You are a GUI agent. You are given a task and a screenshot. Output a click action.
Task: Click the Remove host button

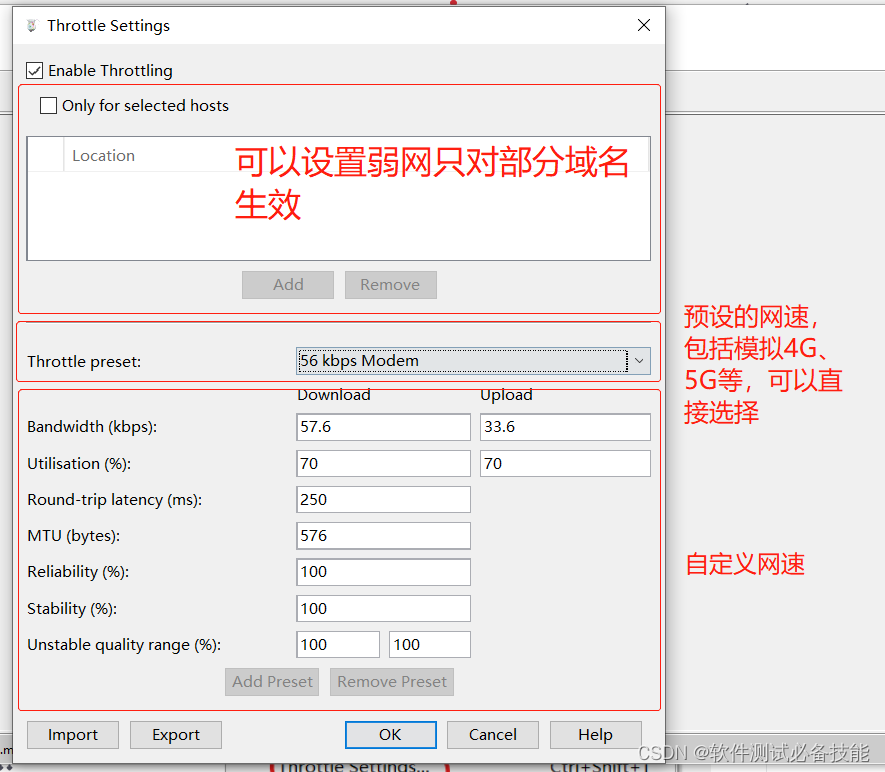pos(391,284)
